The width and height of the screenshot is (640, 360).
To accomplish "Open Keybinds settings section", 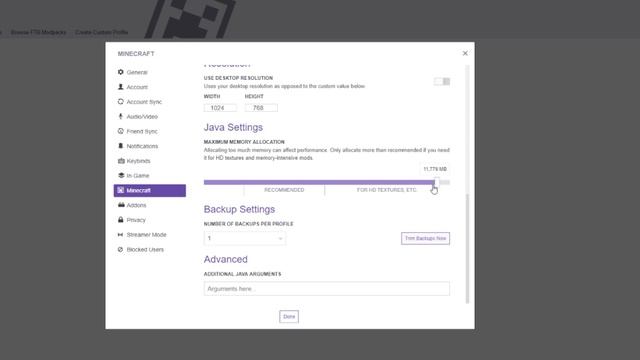I will pos(149,161).
